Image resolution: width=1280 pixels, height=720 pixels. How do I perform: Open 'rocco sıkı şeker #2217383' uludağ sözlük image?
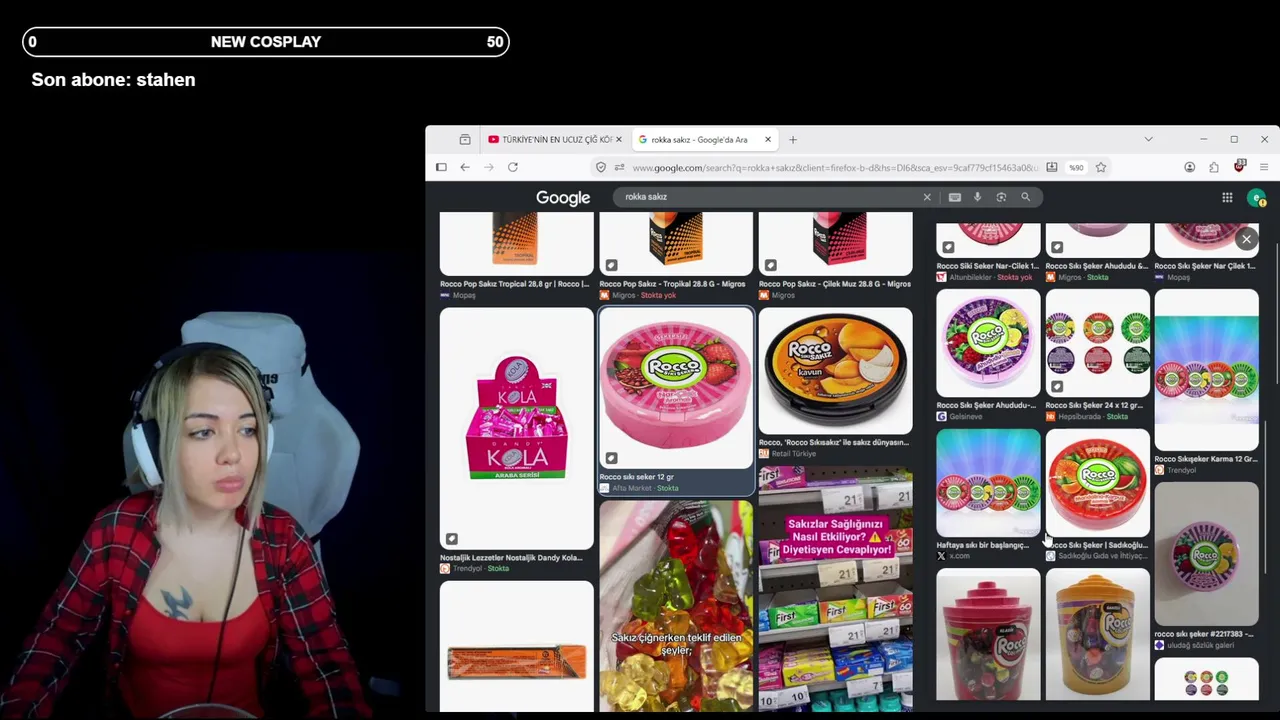1206,554
